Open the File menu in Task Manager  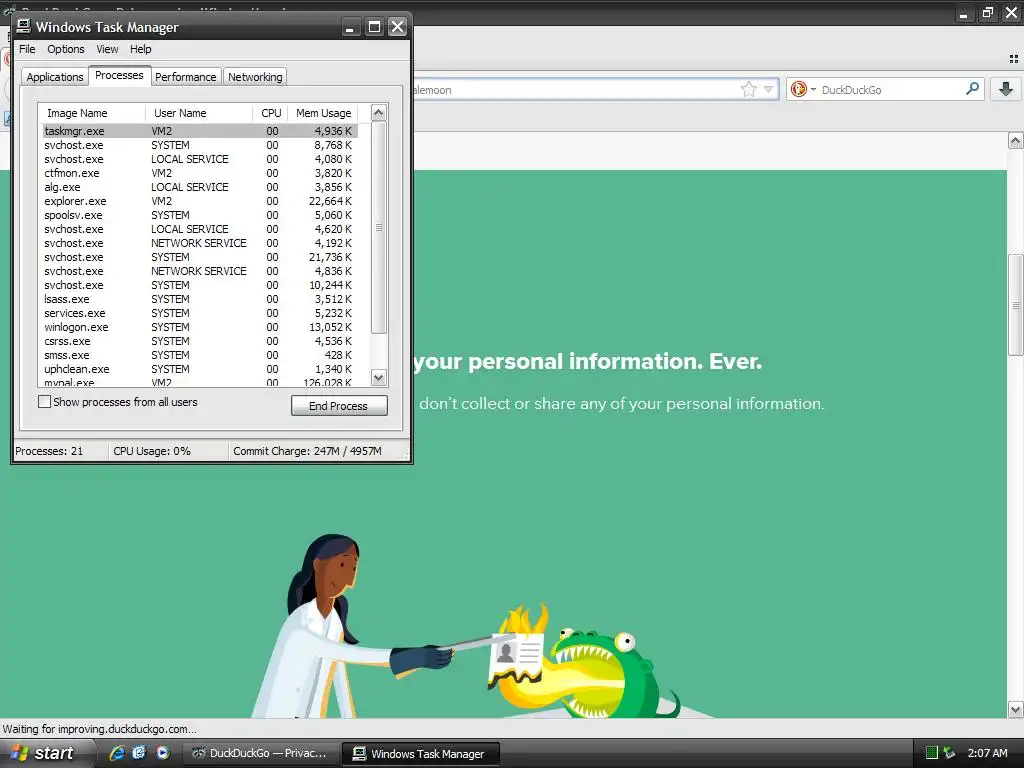(27, 49)
